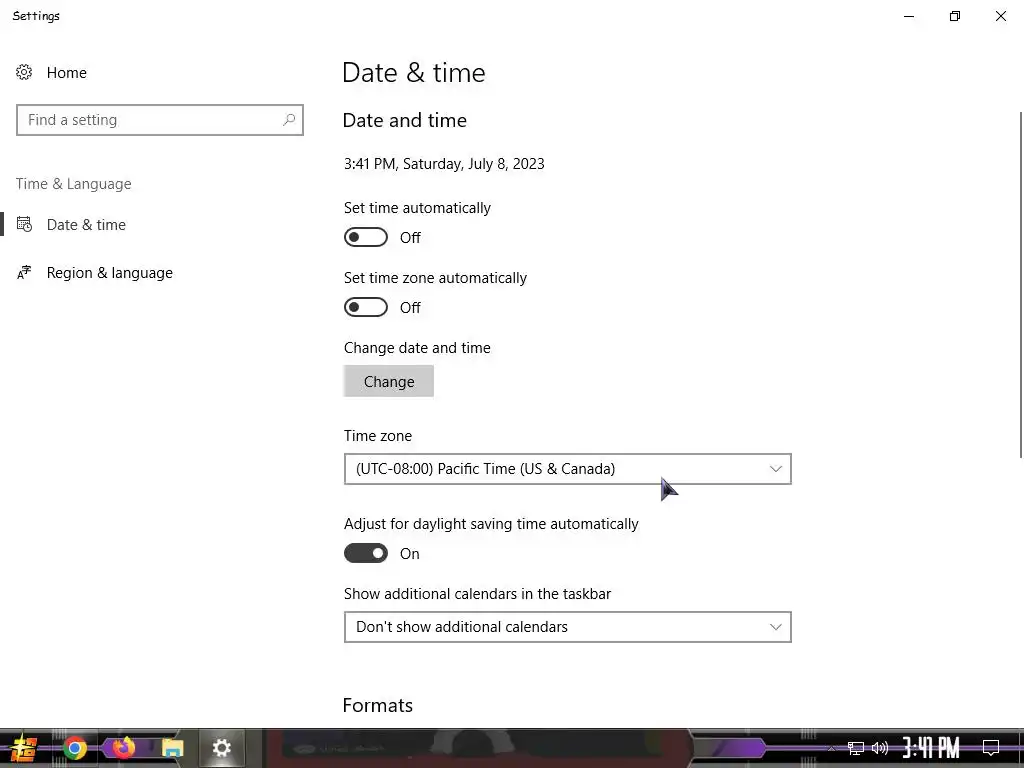
Task: Click the search magnifier in Find a setting
Action: click(289, 120)
